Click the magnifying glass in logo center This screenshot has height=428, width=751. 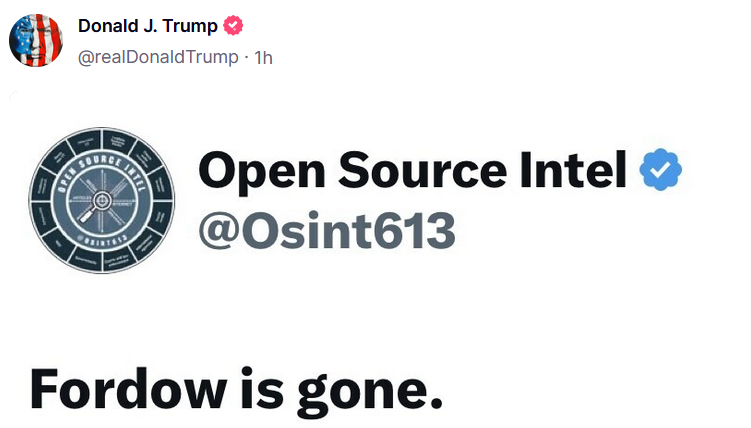coord(96,206)
